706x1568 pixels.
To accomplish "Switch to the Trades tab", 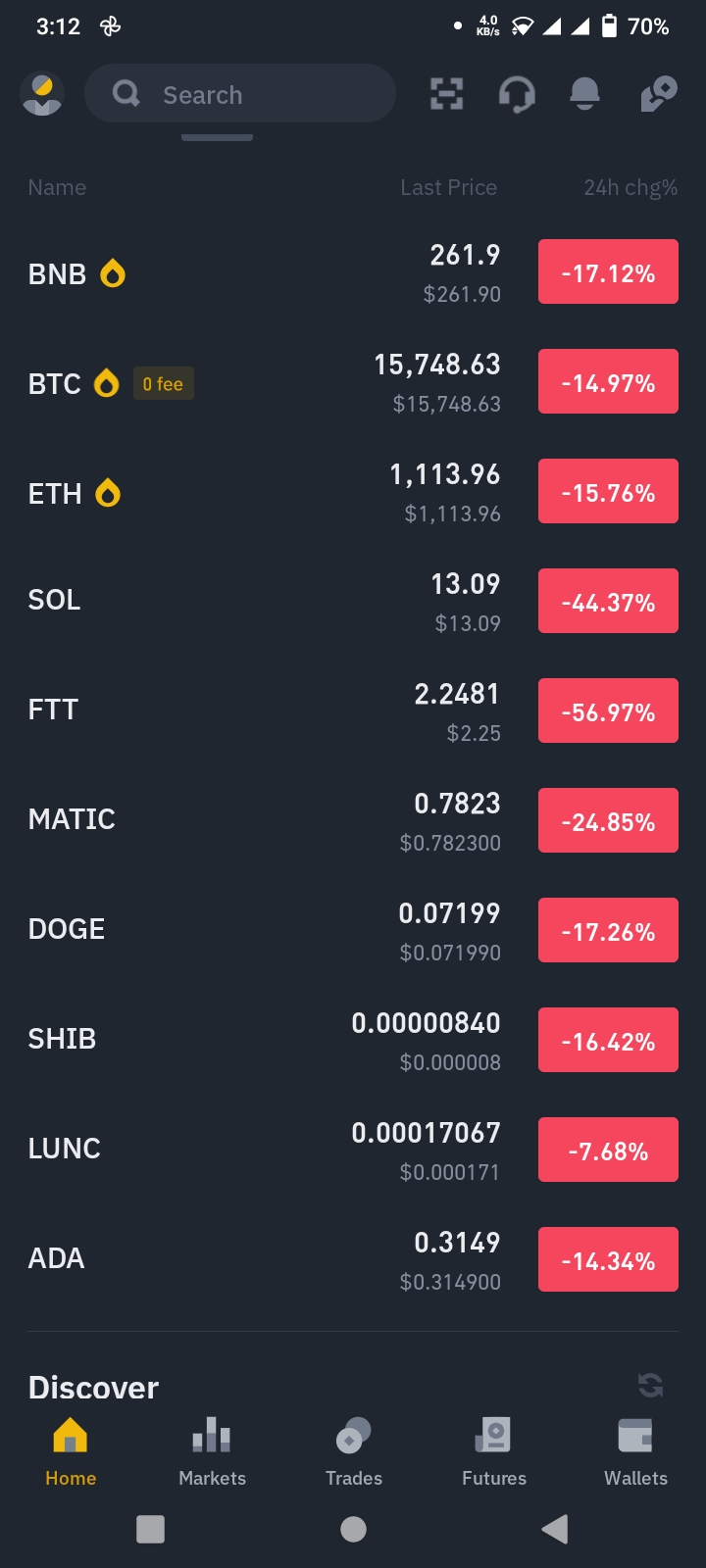I will pos(353,1452).
